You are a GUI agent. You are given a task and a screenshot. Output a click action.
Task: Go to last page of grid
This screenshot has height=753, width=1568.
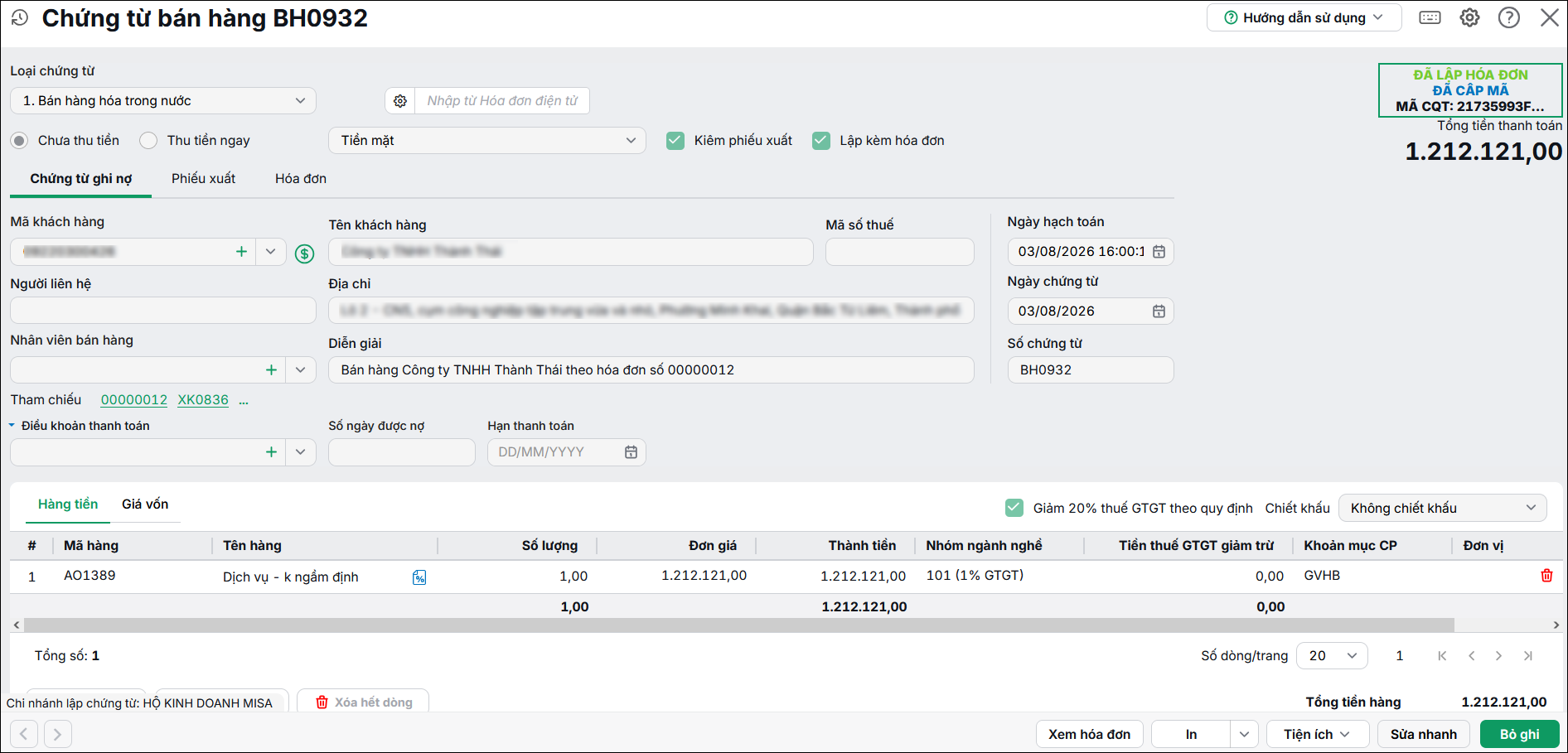point(1527,656)
